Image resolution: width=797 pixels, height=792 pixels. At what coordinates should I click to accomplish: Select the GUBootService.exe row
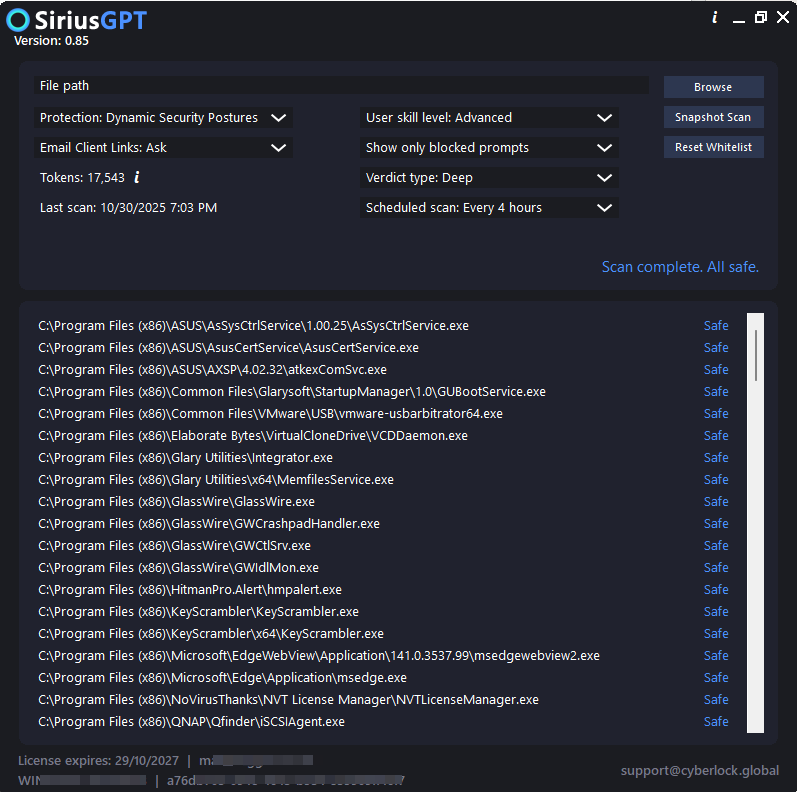[x=383, y=391]
